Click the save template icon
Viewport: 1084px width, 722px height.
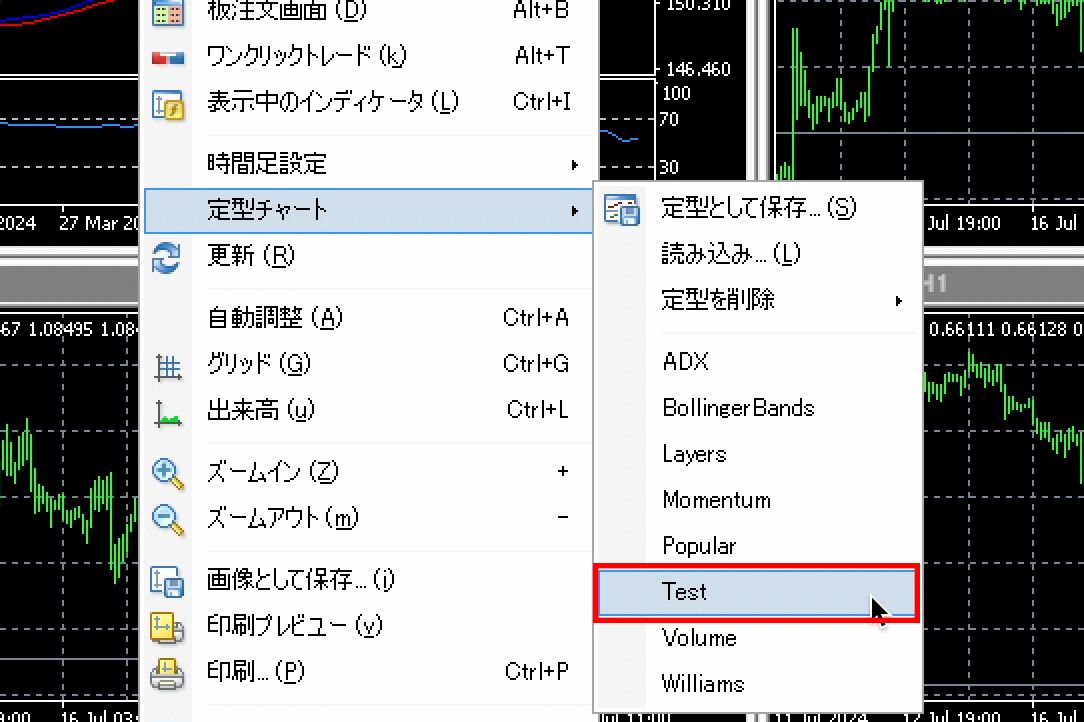point(622,209)
